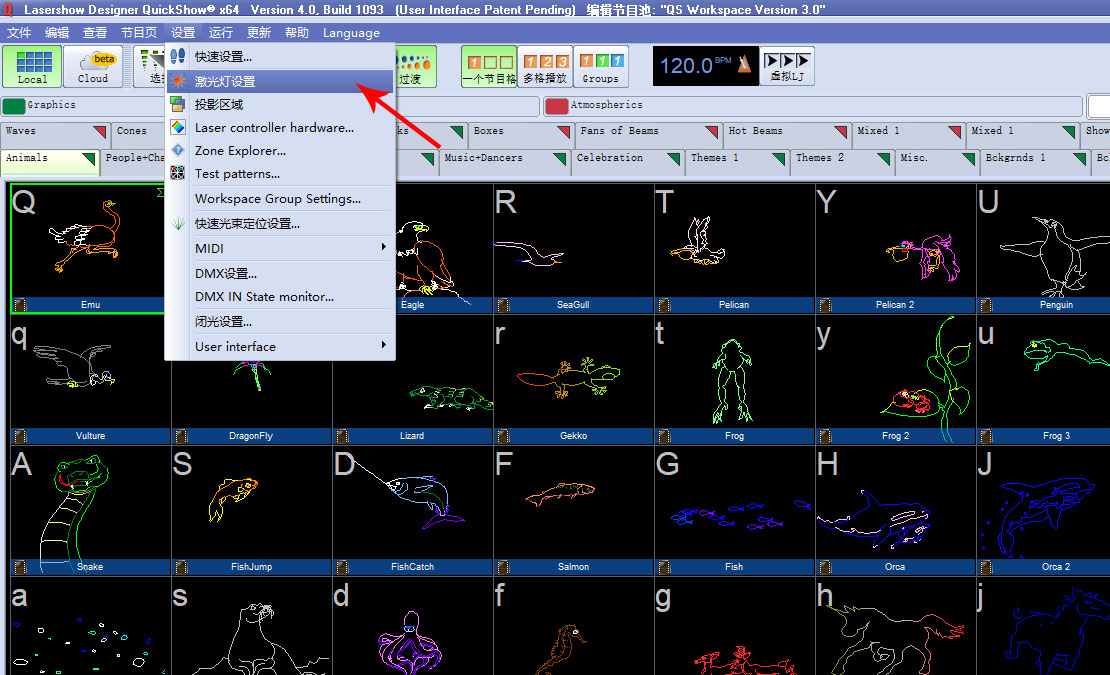The width and height of the screenshot is (1110, 675).
Task: Click the 虚拟LJ playback arrows button
Action: click(x=786, y=66)
